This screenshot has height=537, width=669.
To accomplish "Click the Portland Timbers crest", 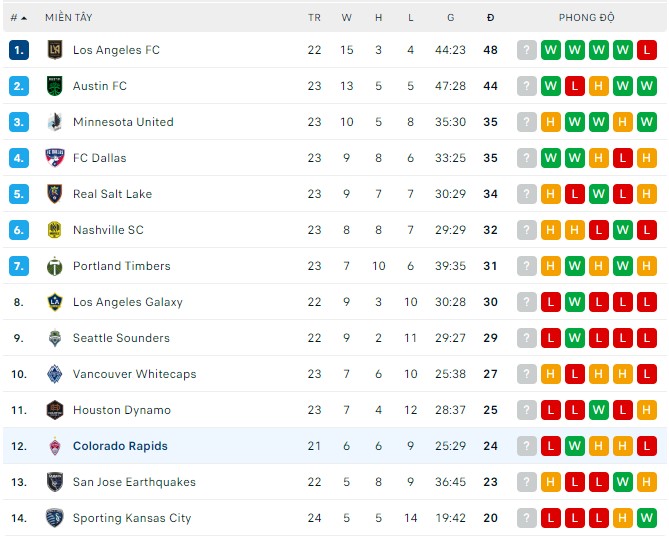I will pos(55,266).
